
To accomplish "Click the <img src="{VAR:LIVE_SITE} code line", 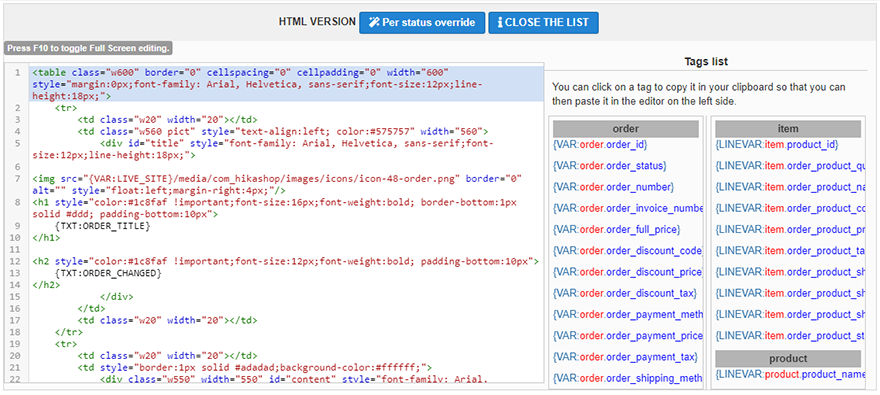I will (278, 185).
